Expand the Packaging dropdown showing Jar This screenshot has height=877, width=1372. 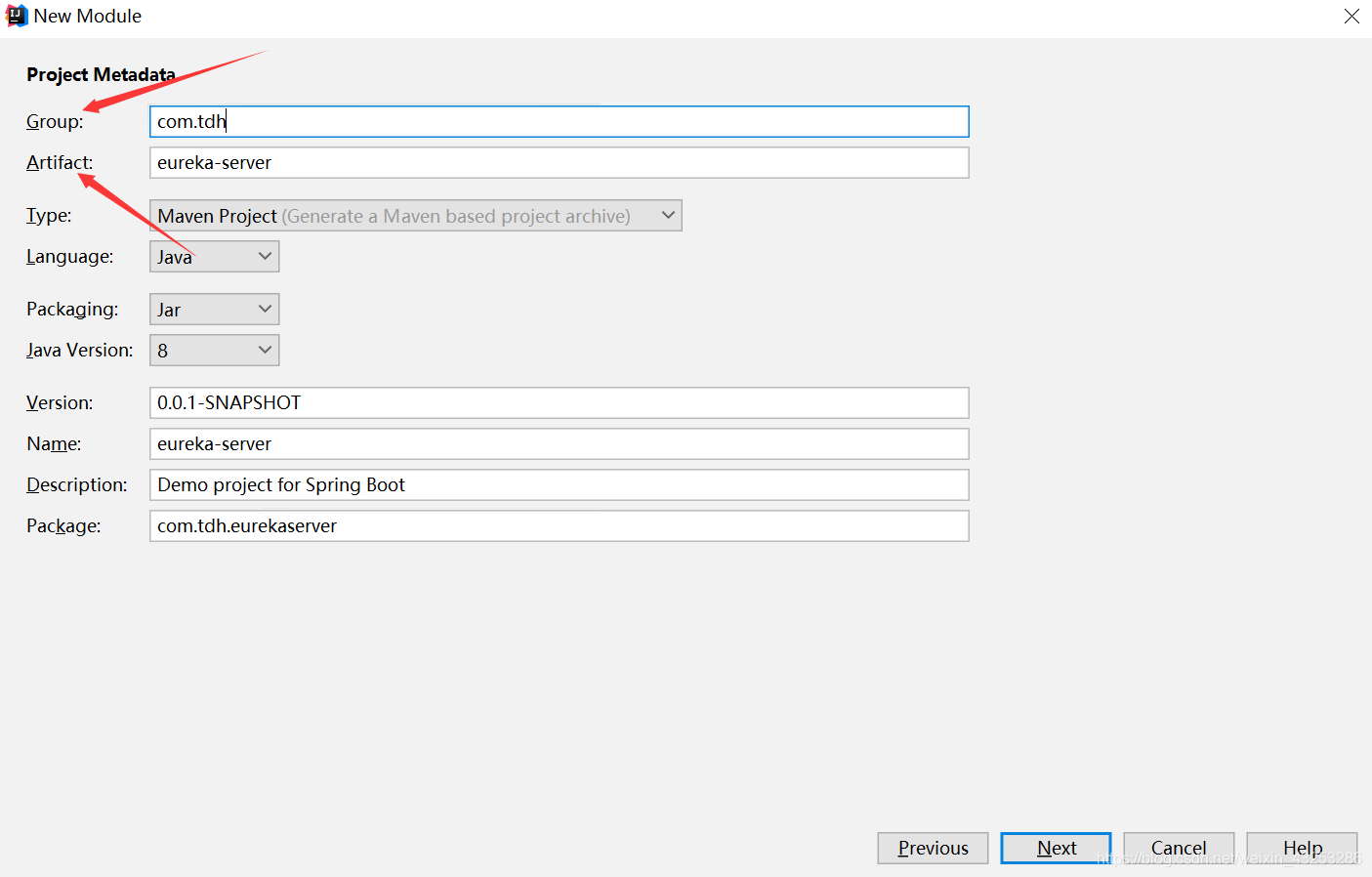(x=214, y=310)
